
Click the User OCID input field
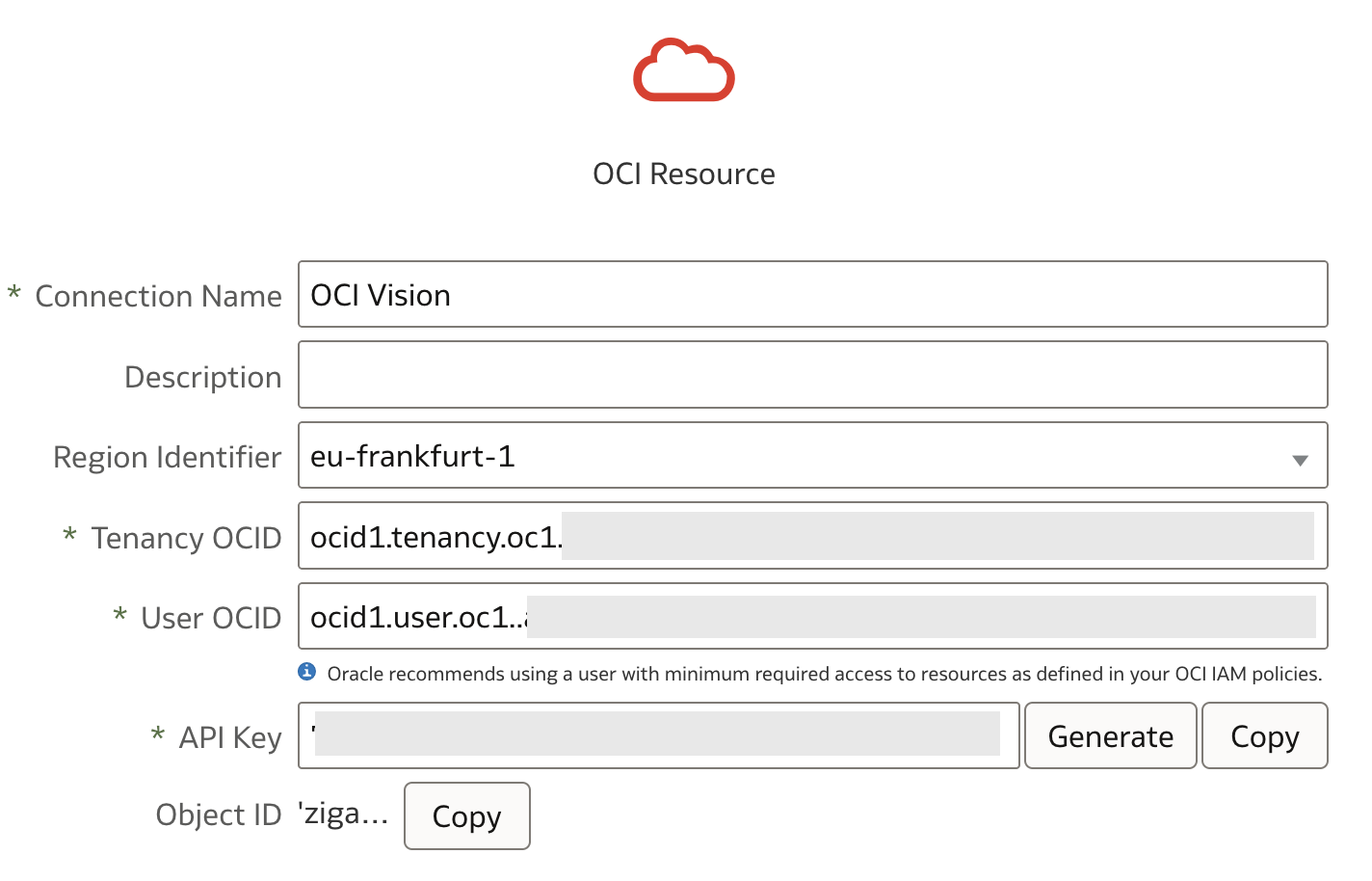pyautogui.click(x=813, y=616)
